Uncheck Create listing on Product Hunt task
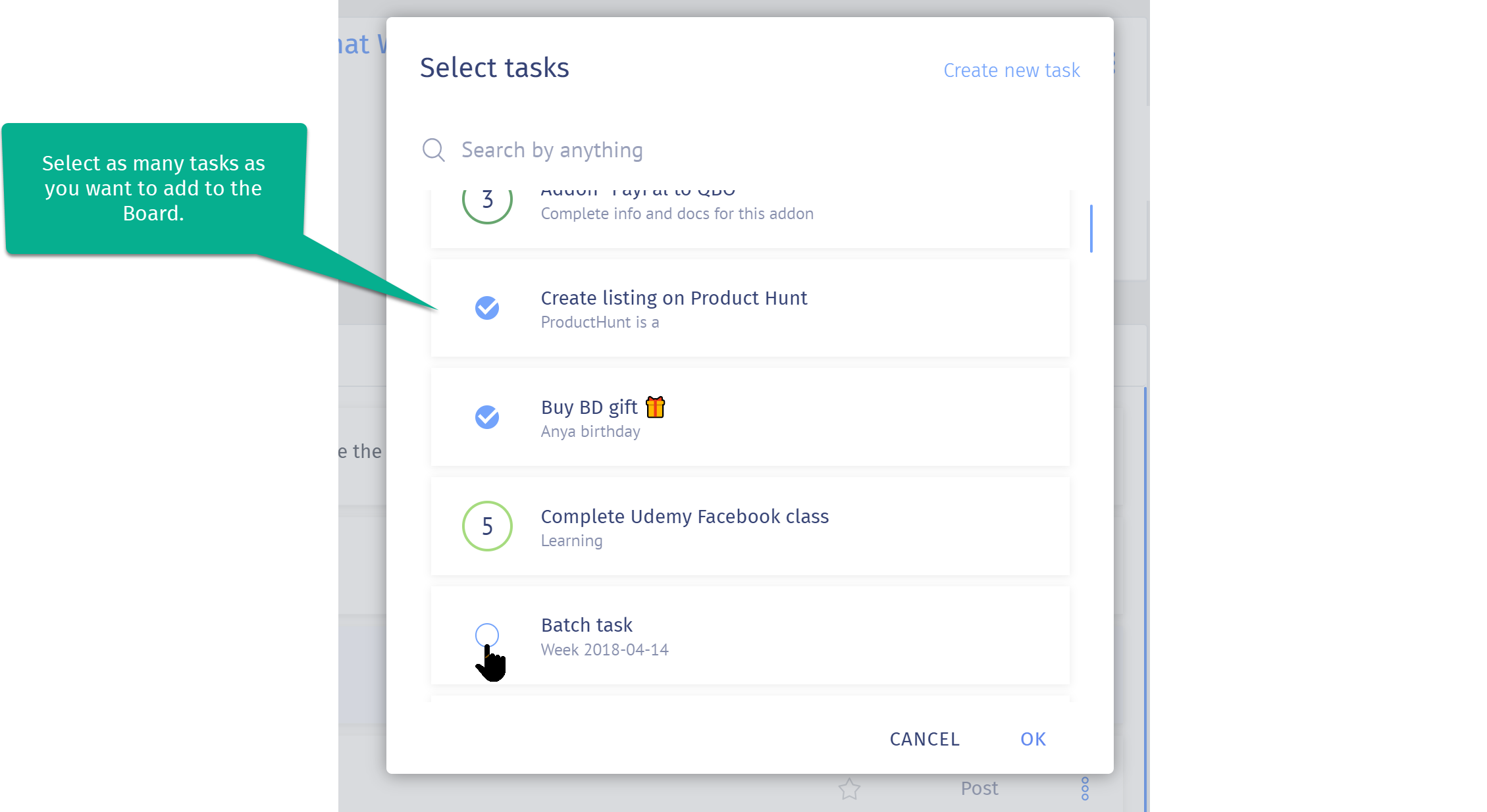 coord(487,308)
